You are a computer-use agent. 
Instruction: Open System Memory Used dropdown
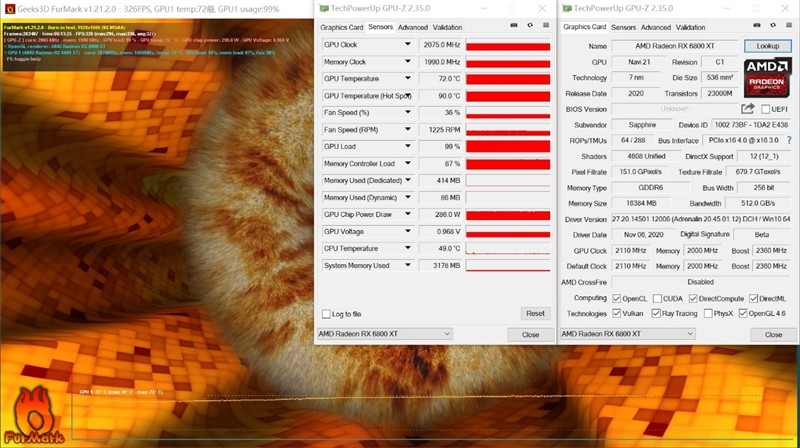coord(408,265)
